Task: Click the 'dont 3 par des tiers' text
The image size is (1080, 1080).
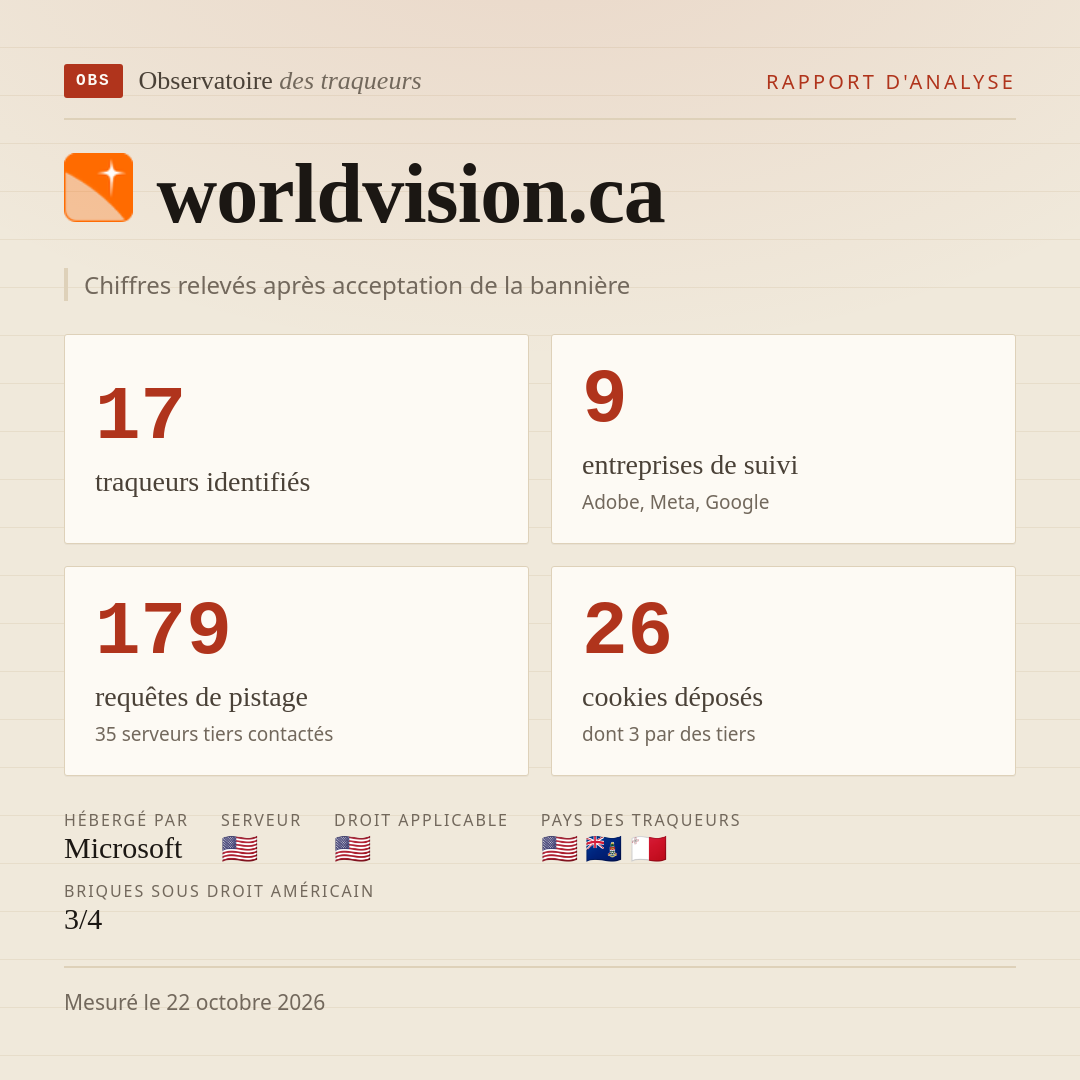Action: coord(668,734)
